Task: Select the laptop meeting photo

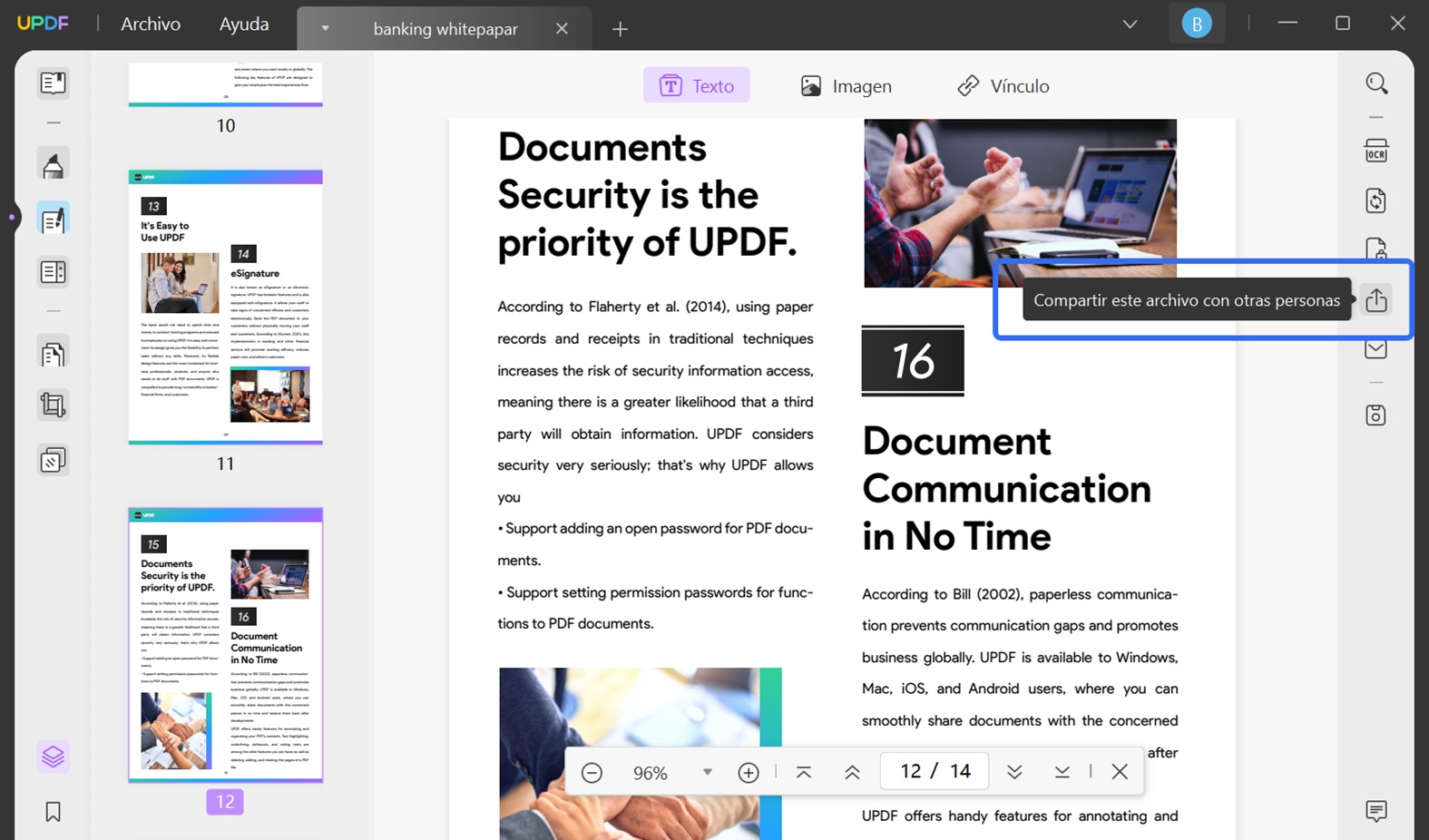Action: pos(1020,203)
